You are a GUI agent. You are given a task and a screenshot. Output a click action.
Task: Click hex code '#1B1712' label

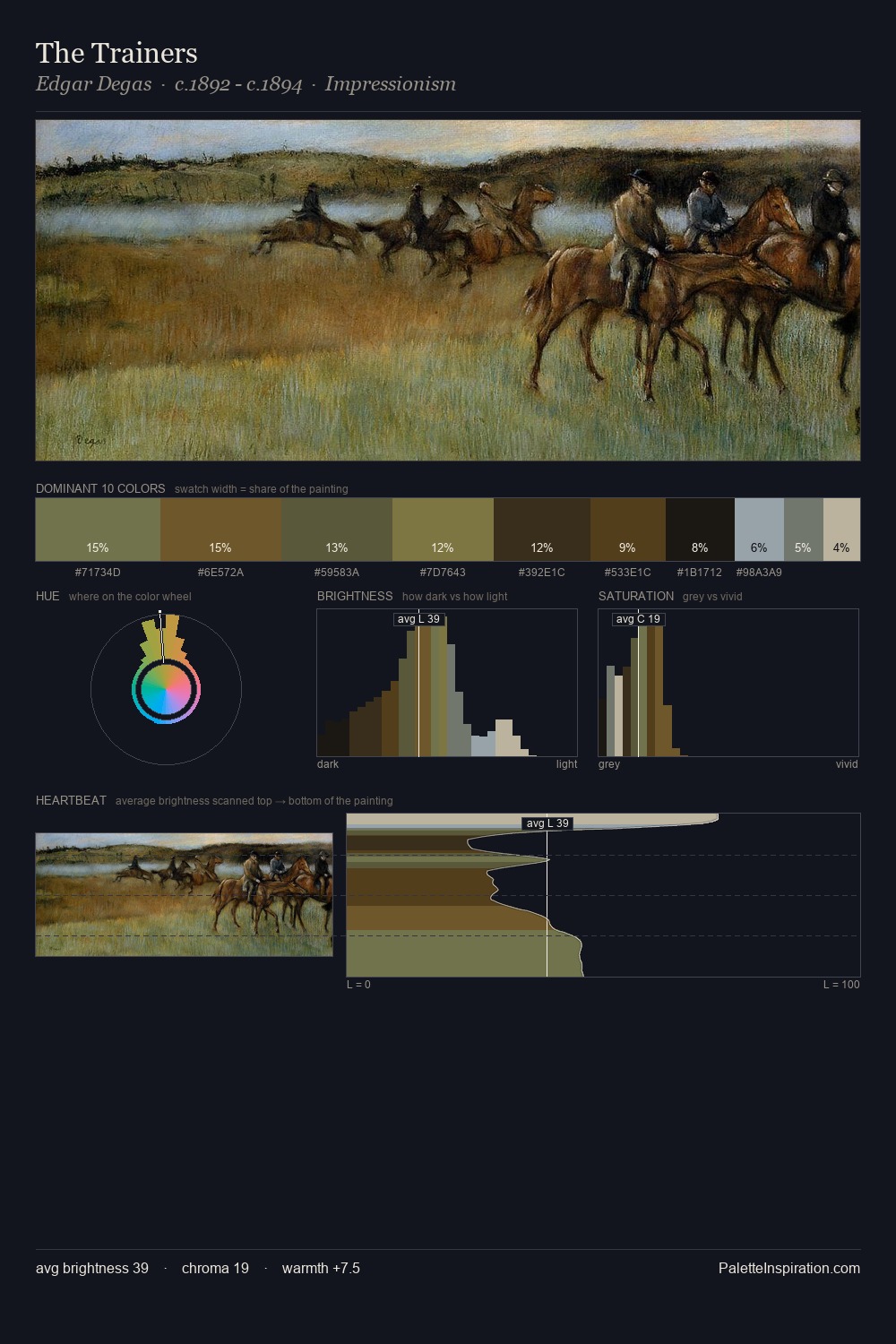click(x=700, y=572)
